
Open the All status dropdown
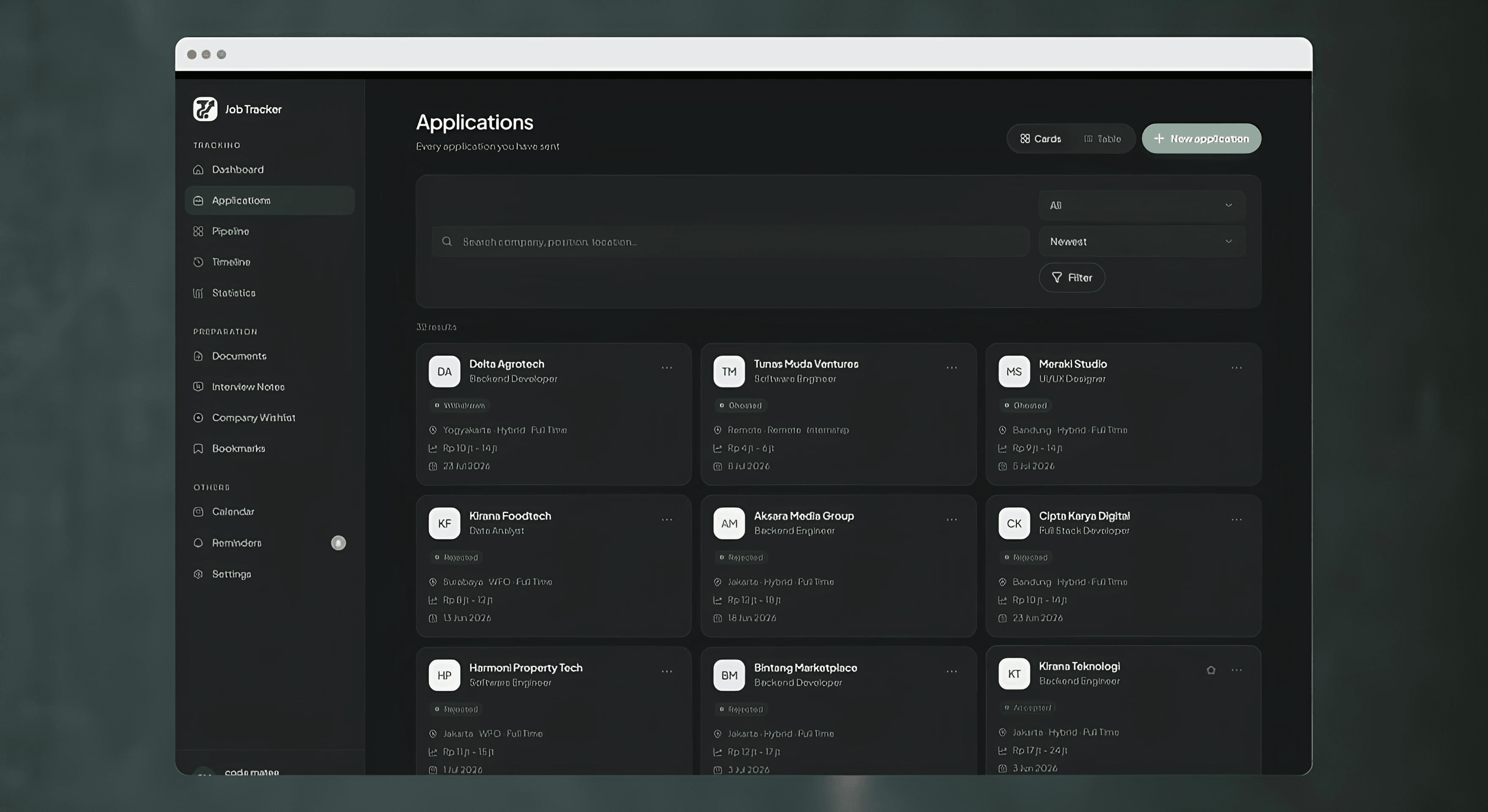pos(1142,206)
